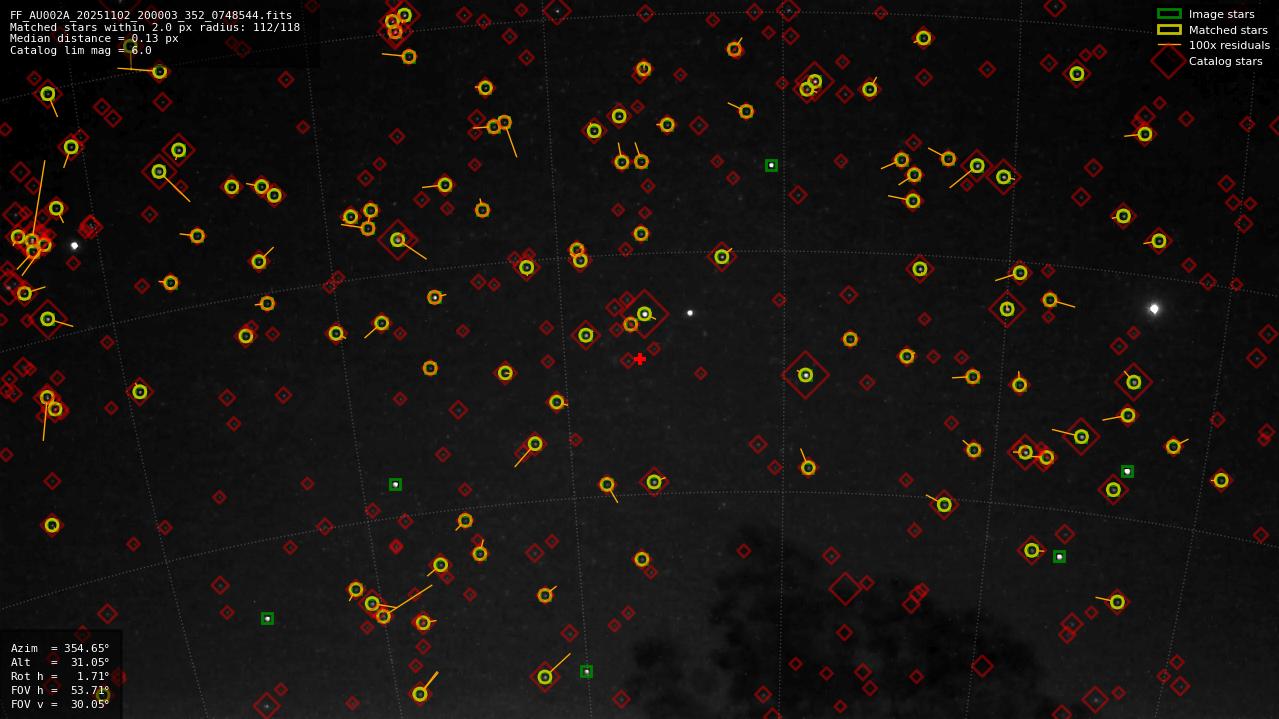The image size is (1279, 719).
Task: Click the green Image stars legend swatch
Action: 1169,14
